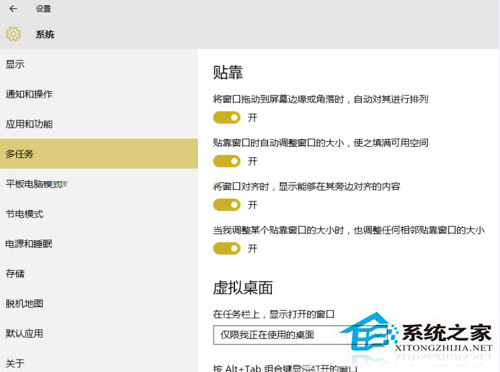Toggle resizing adjacent snapped windows together

[227, 248]
